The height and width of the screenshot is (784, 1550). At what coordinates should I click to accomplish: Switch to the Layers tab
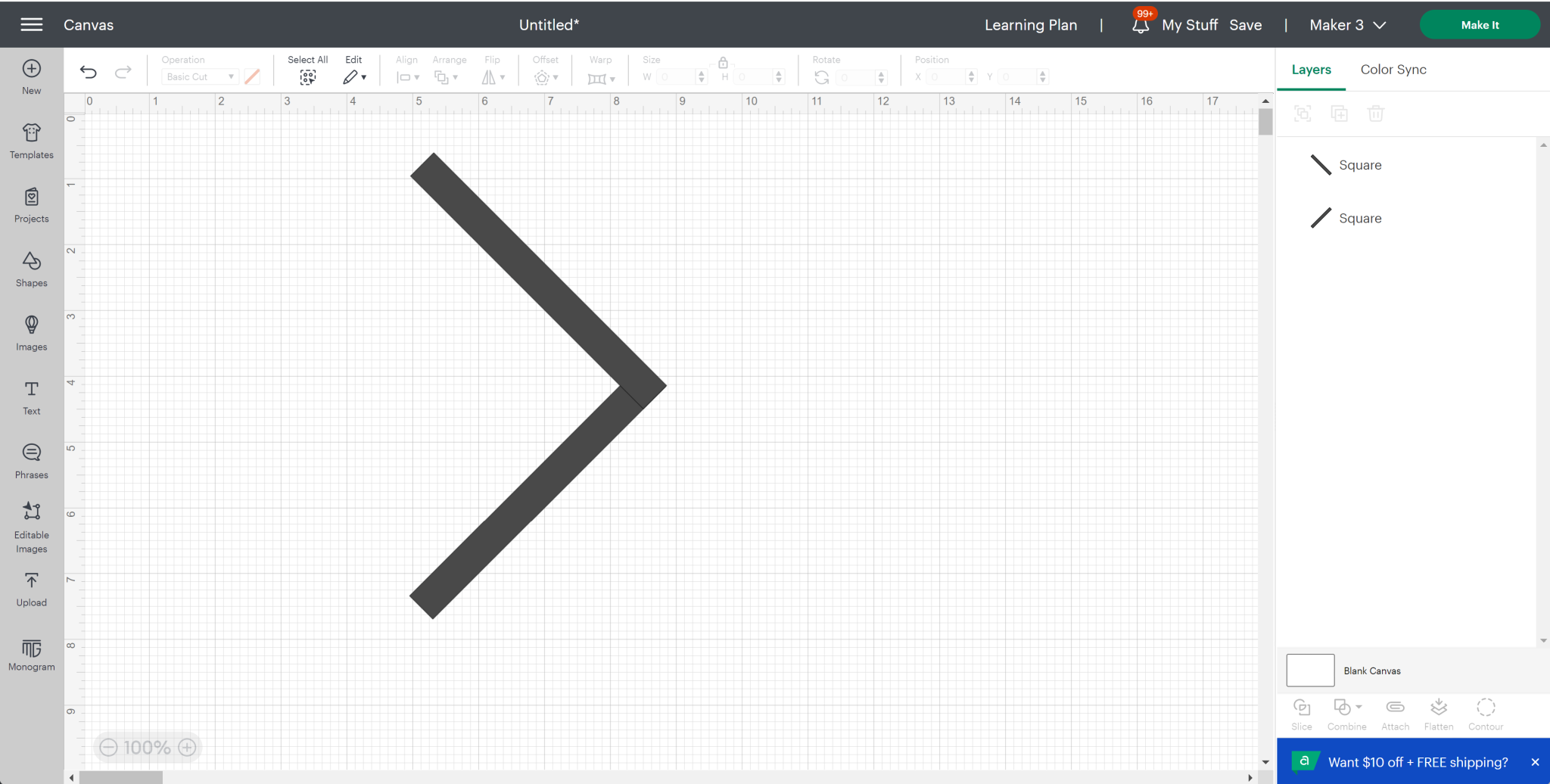[x=1311, y=70]
